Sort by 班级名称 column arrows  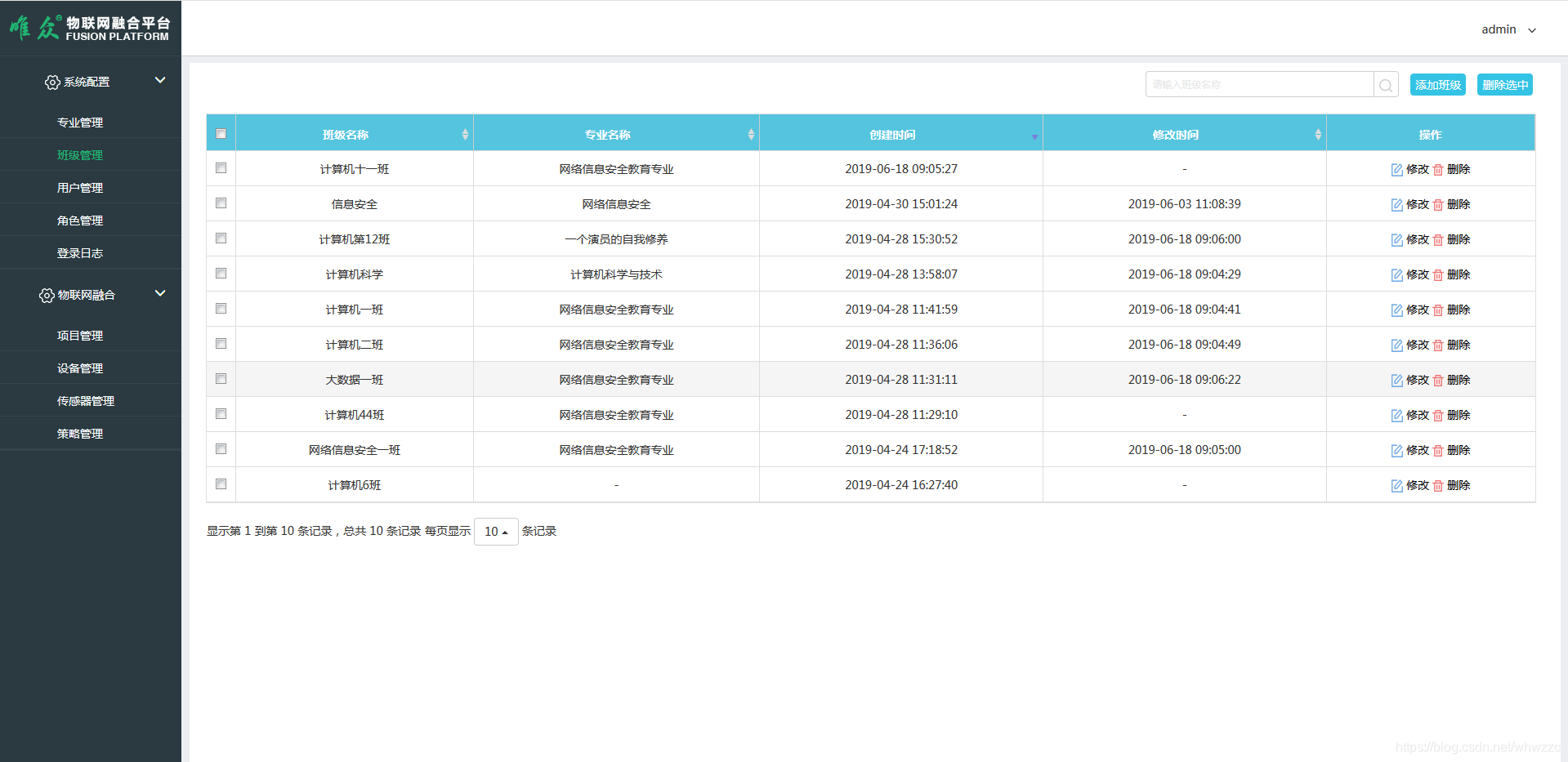tap(465, 135)
